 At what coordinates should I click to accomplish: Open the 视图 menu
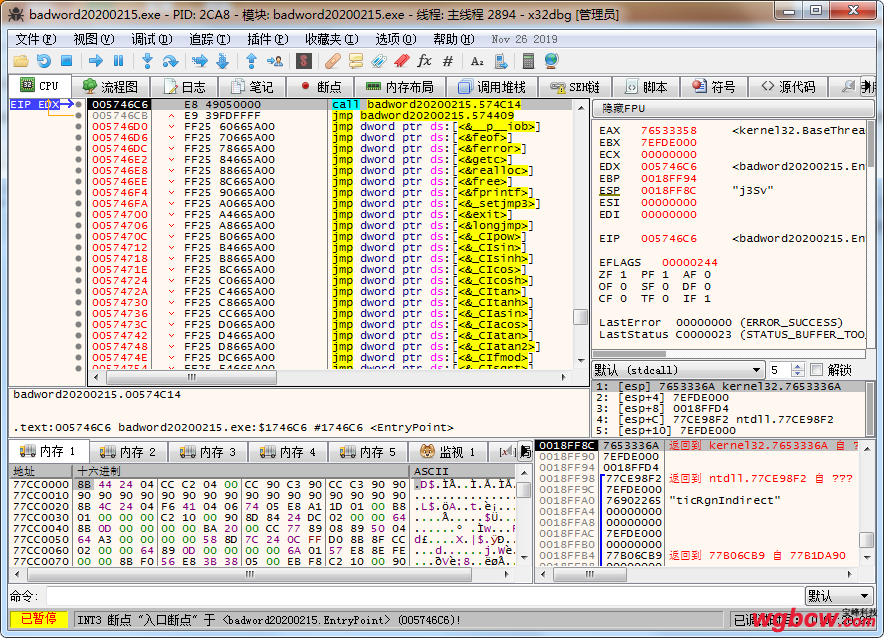tap(94, 39)
